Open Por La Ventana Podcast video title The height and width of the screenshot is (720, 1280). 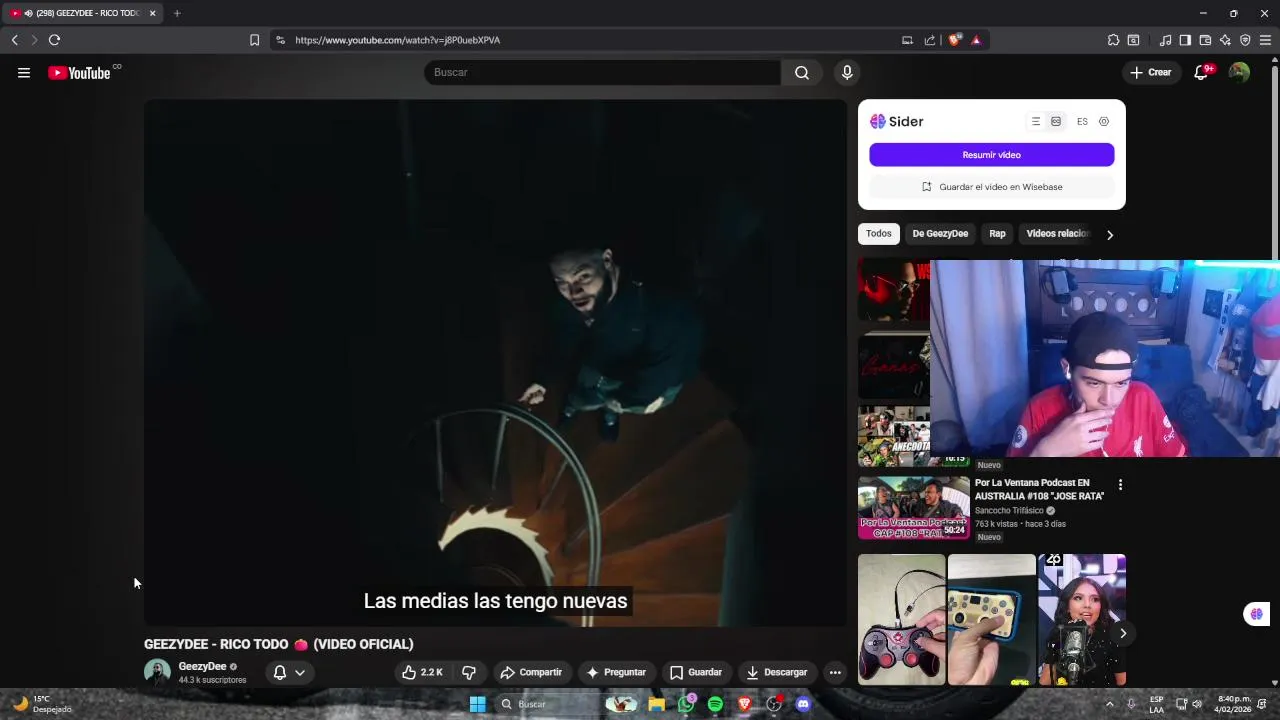[1039, 489]
